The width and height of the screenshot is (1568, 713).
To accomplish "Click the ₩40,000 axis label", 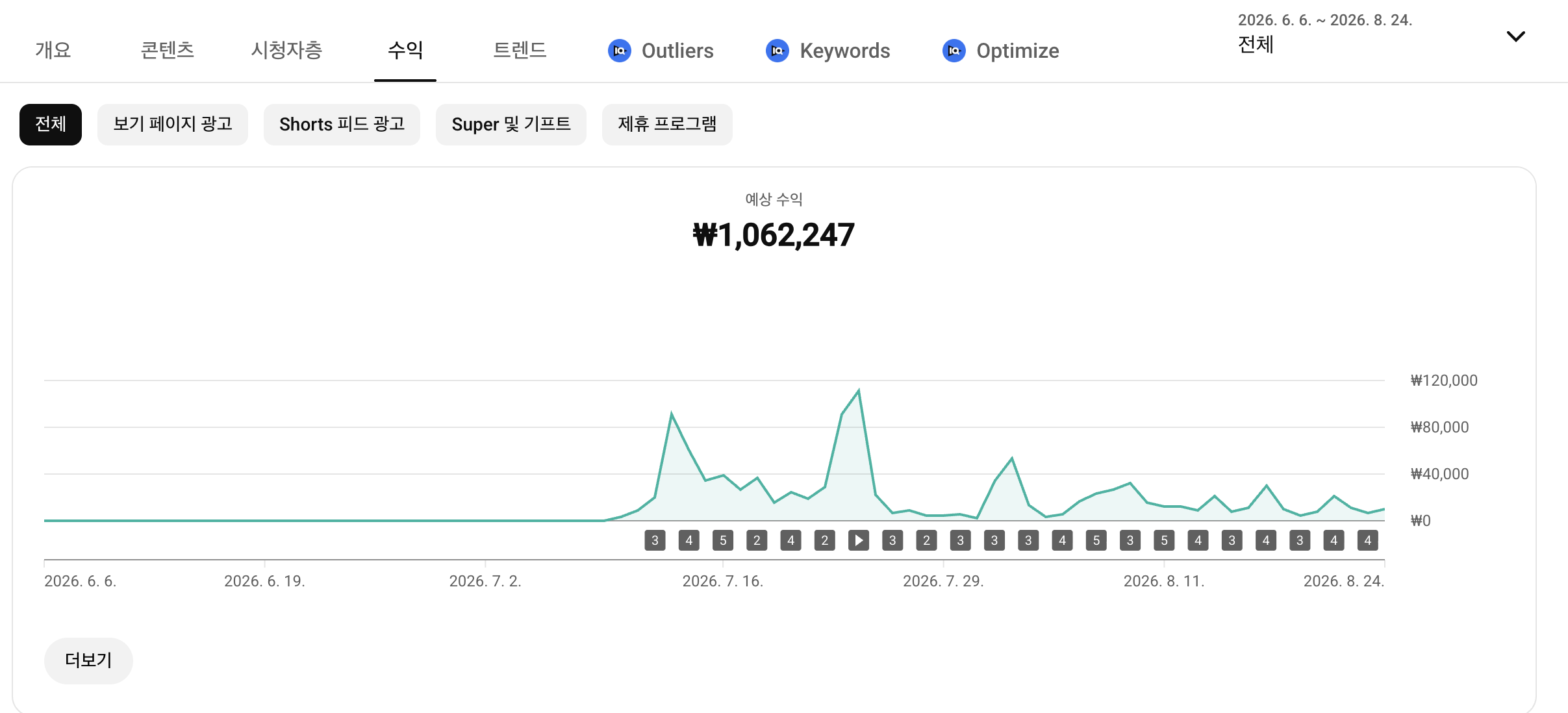I will [x=1439, y=474].
